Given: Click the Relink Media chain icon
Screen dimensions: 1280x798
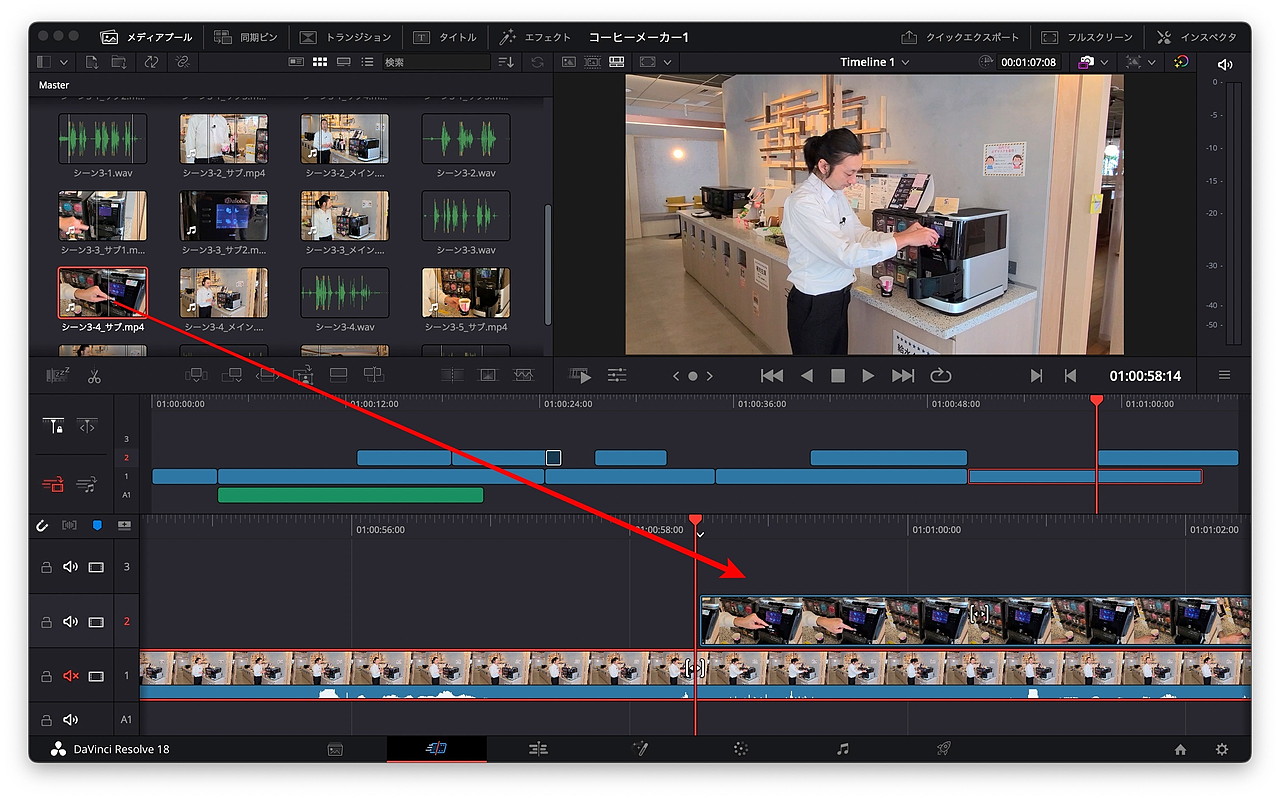Looking at the screenshot, I should click(x=182, y=62).
